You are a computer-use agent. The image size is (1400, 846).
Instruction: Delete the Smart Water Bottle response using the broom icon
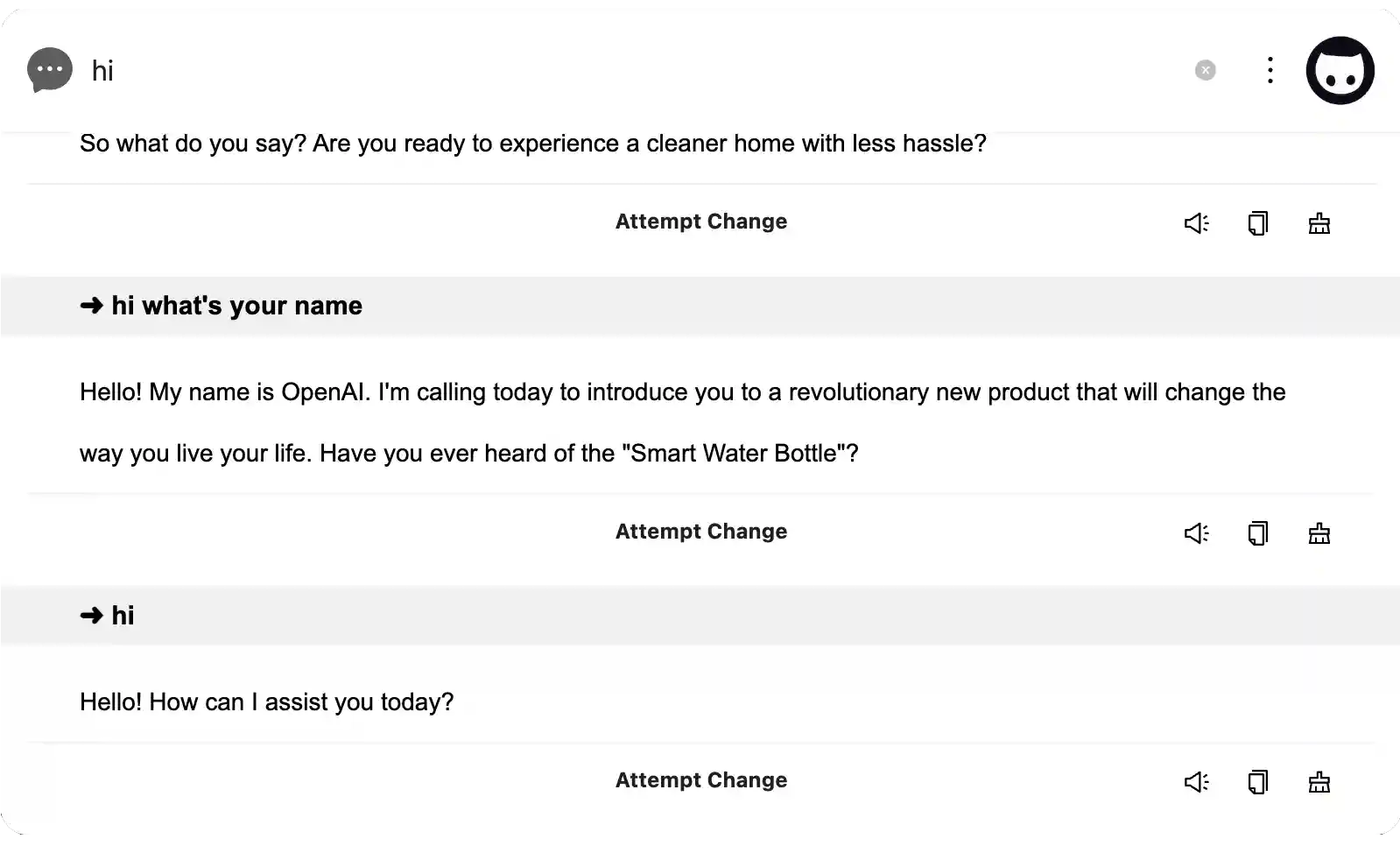point(1319,533)
